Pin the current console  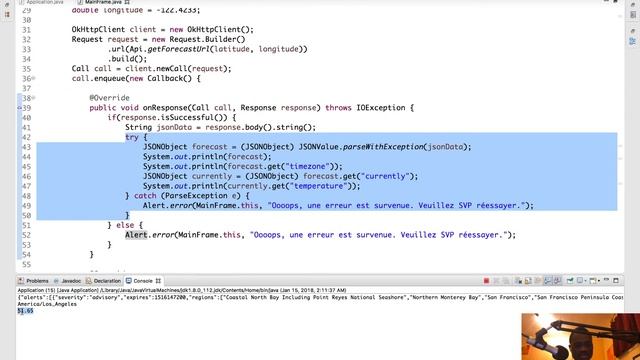570,281
